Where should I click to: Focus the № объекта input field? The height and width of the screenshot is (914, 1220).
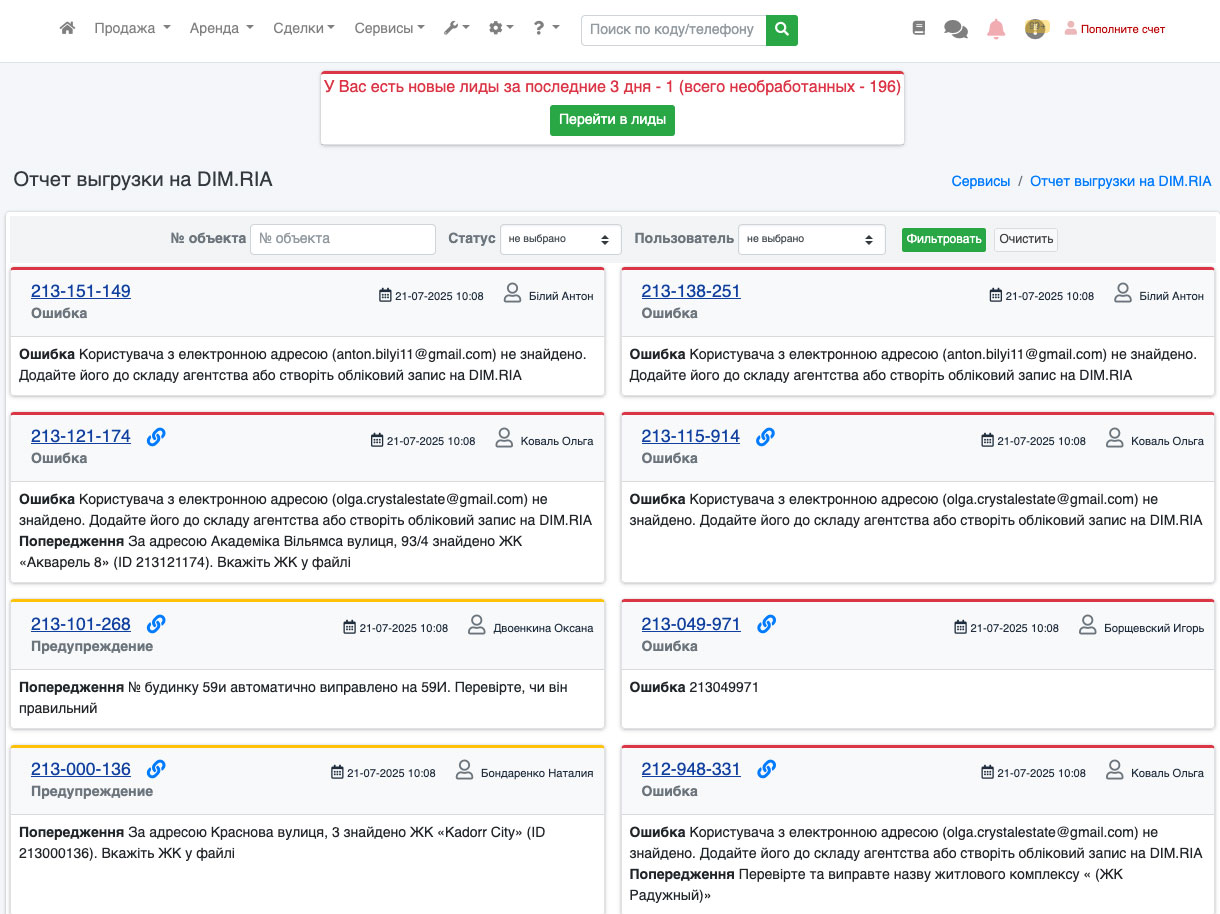click(342, 240)
